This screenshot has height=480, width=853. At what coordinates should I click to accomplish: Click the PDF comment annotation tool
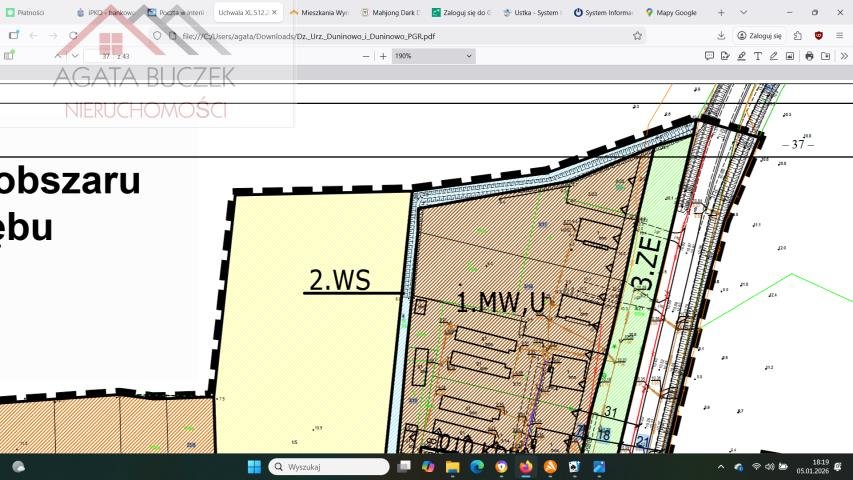709,56
